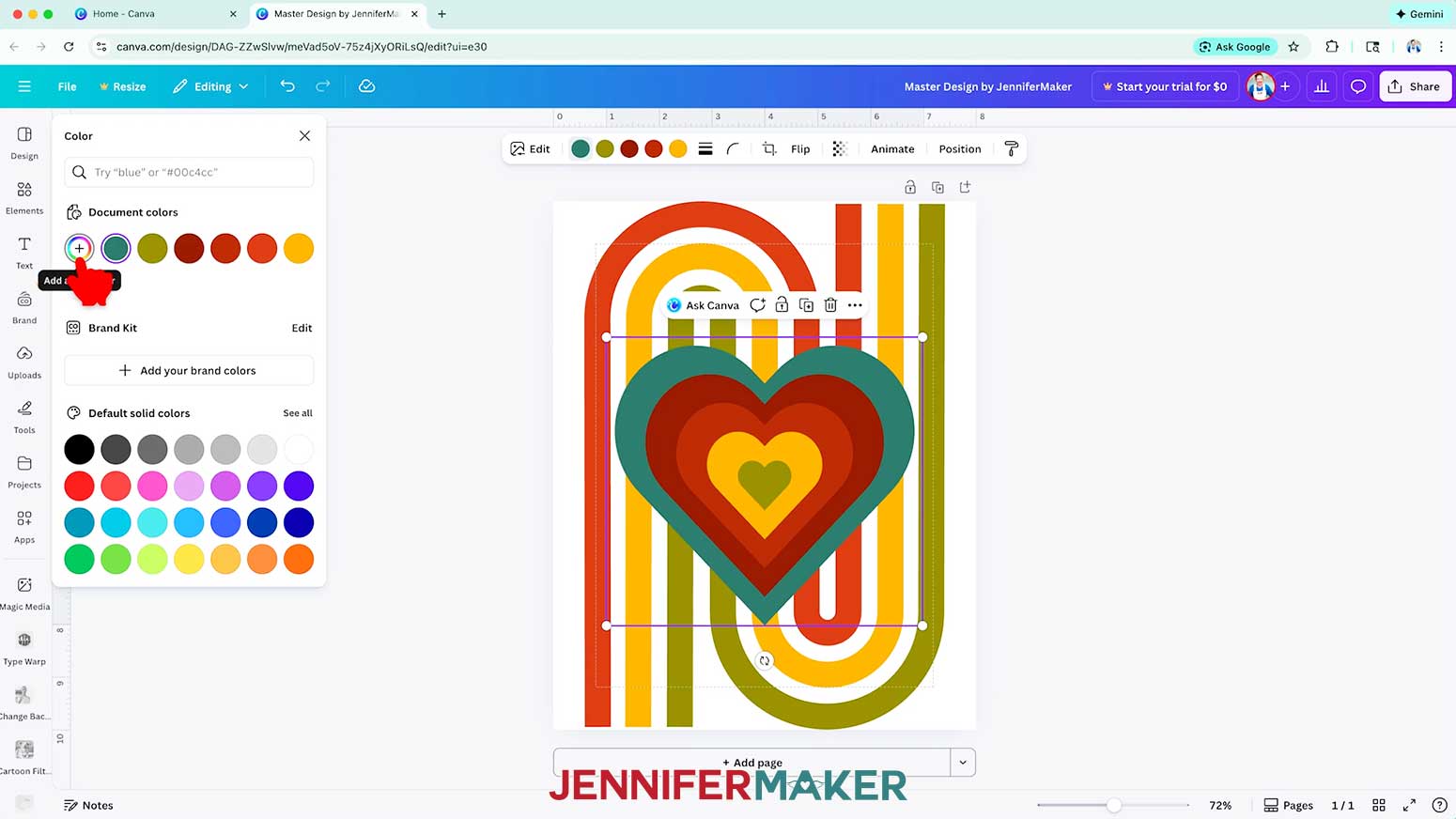Click the hamburger main menu icon
The image size is (1456, 819).
(x=24, y=86)
